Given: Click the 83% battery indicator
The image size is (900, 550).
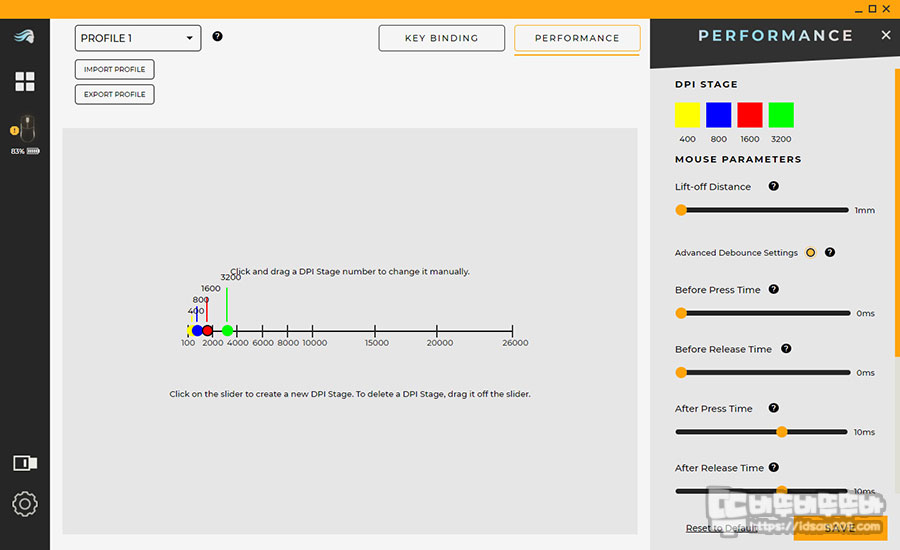Looking at the screenshot, I should pyautogui.click(x=25, y=151).
